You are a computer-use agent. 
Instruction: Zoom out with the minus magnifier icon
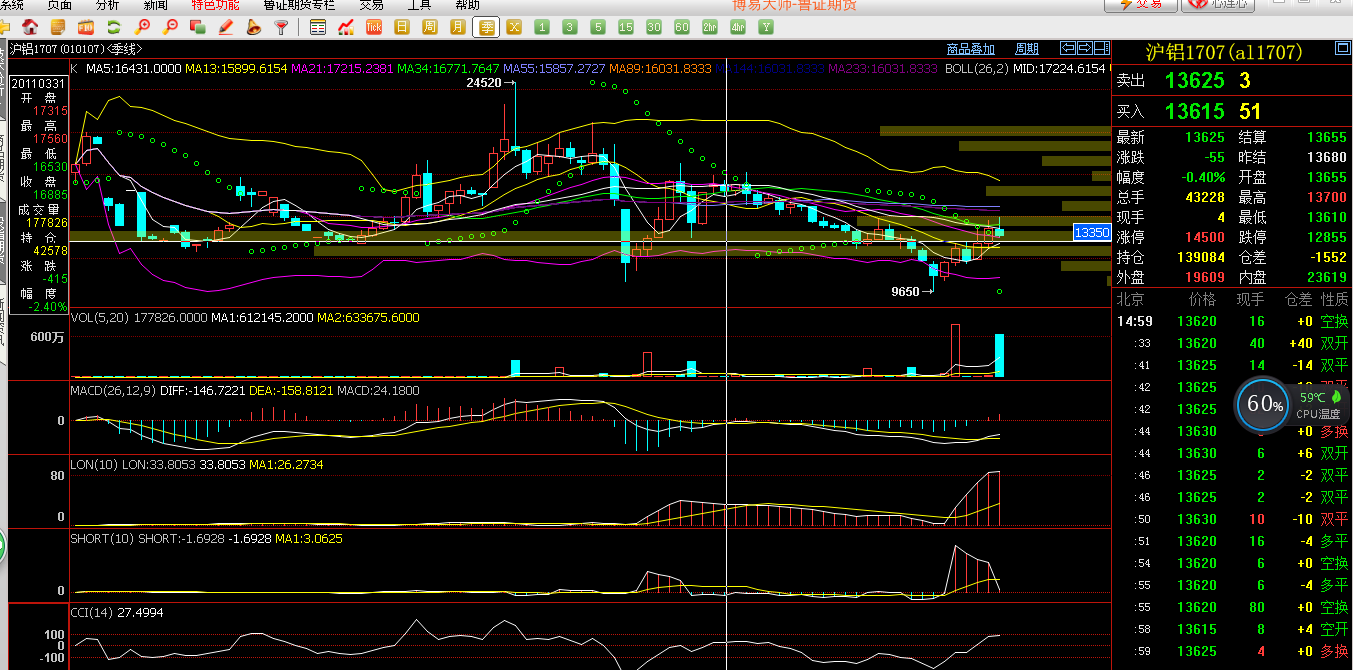point(170,27)
